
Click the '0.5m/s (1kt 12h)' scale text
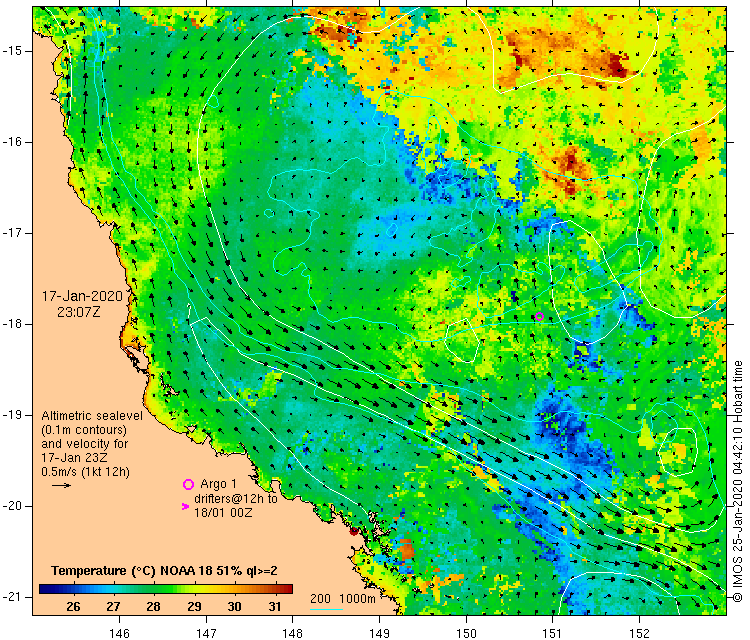[x=85, y=472]
